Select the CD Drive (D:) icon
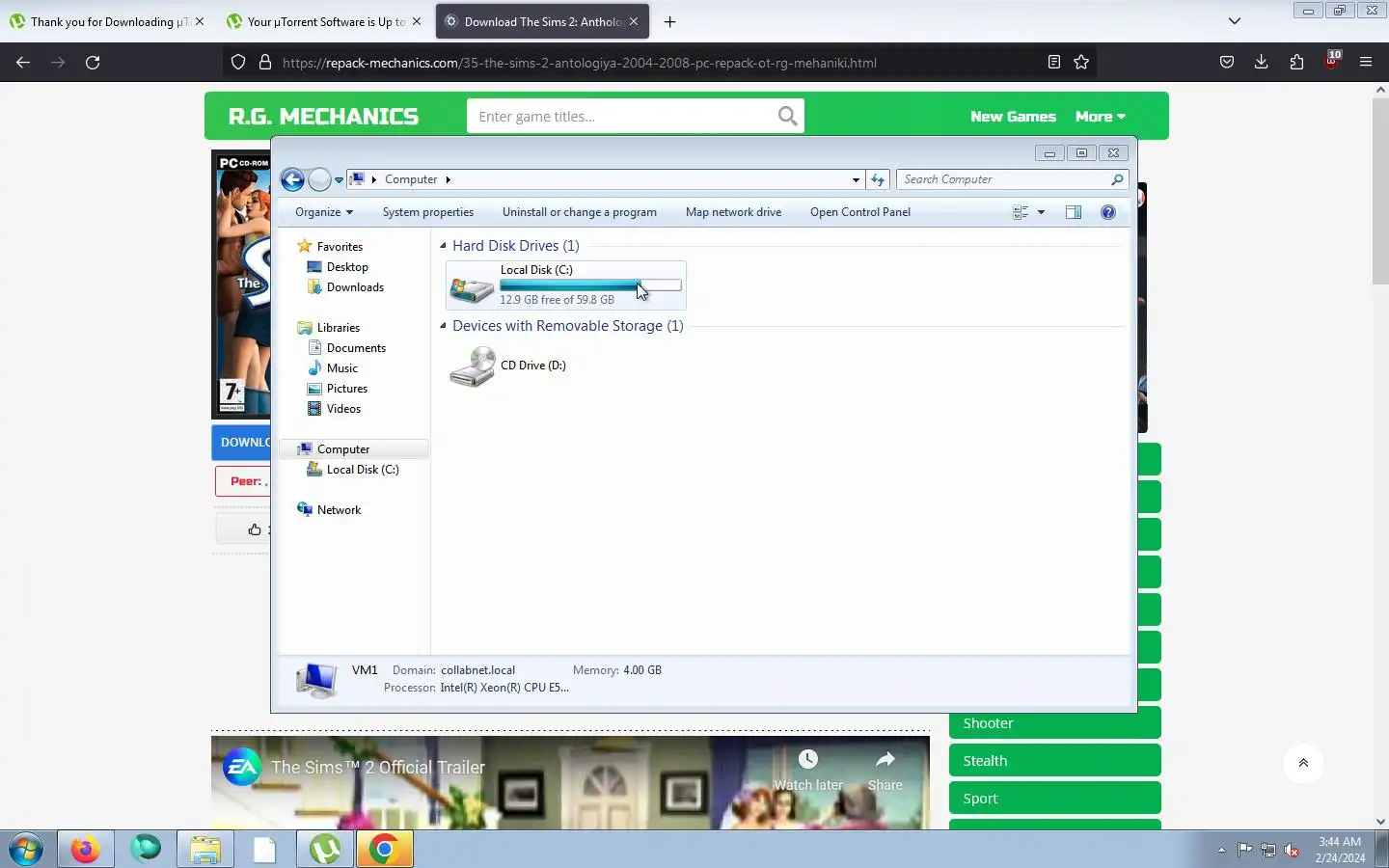The image size is (1389, 868). coord(472,366)
